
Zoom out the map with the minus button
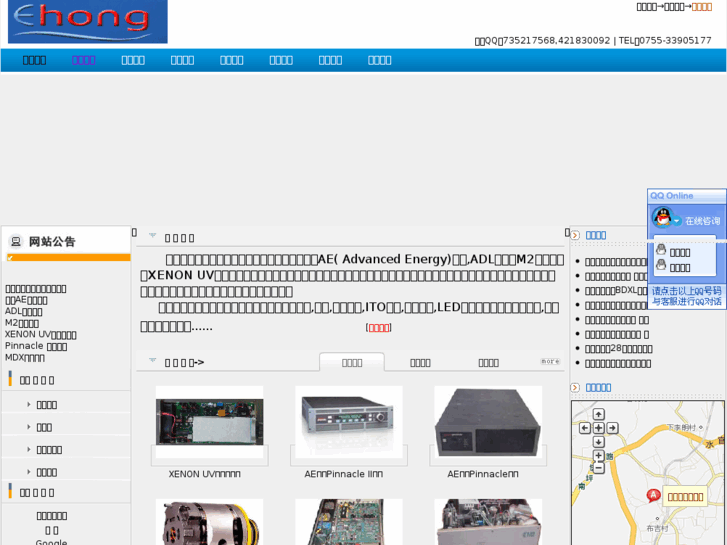click(599, 468)
